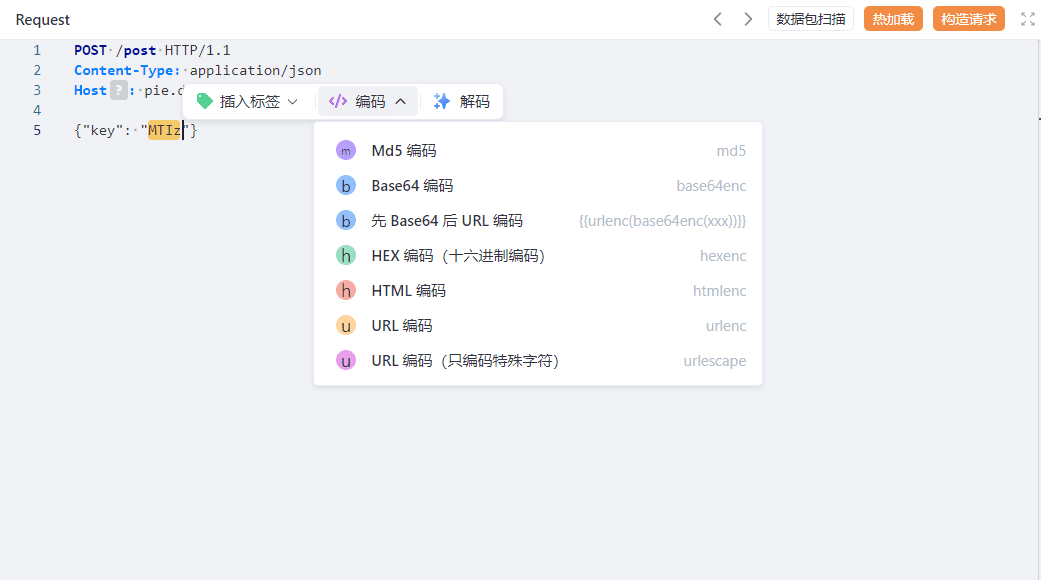Viewport: 1041px width, 580px height.
Task: Expand the request panel to fullscreen
Action: [1027, 19]
